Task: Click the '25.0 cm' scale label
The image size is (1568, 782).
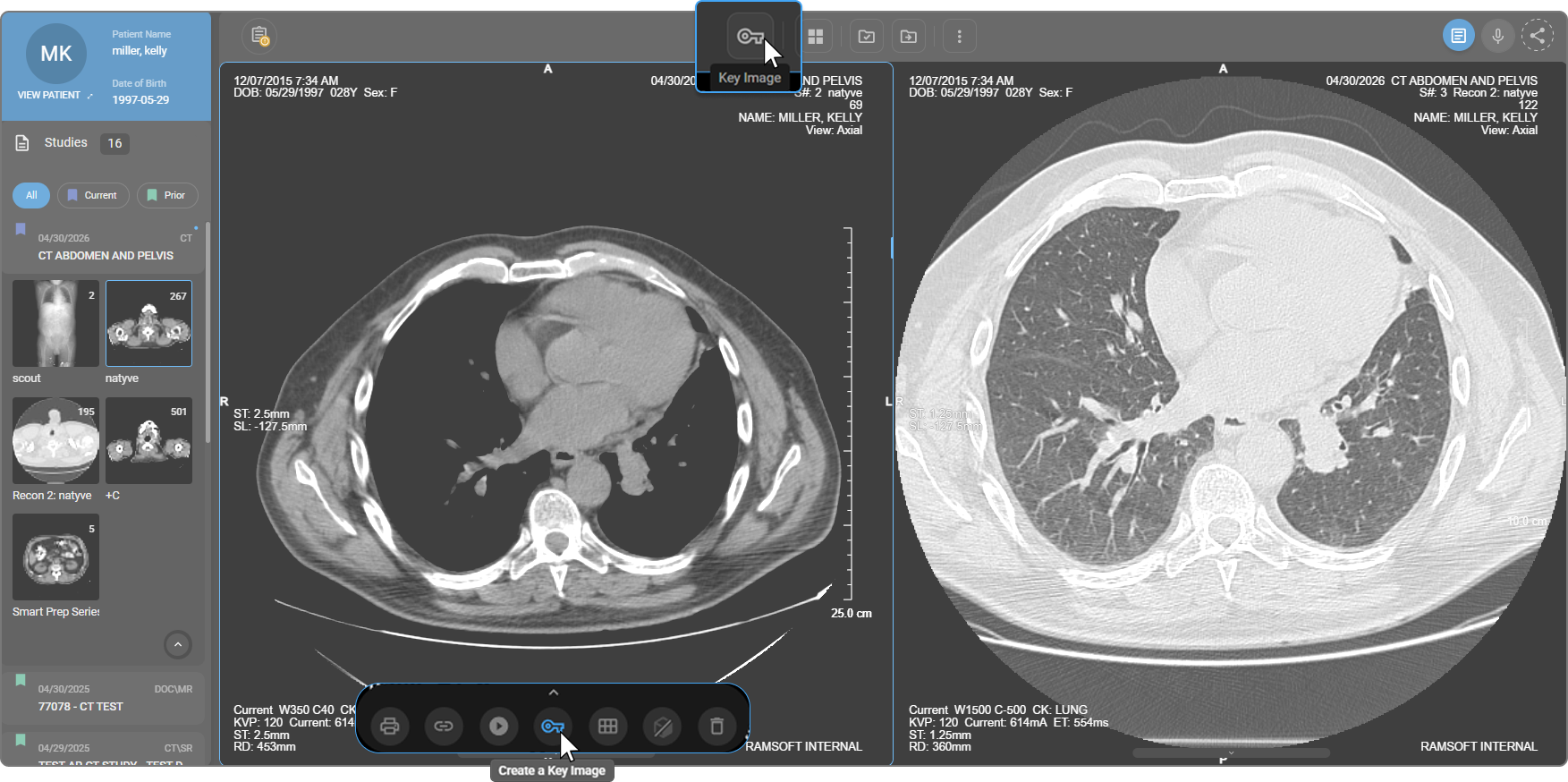Action: pos(852,614)
